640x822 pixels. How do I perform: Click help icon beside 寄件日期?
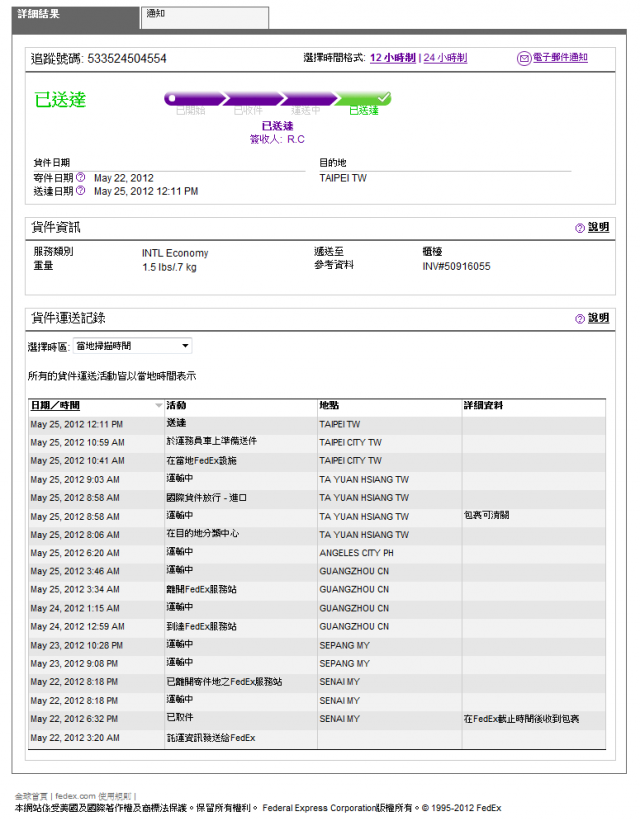click(x=80, y=177)
